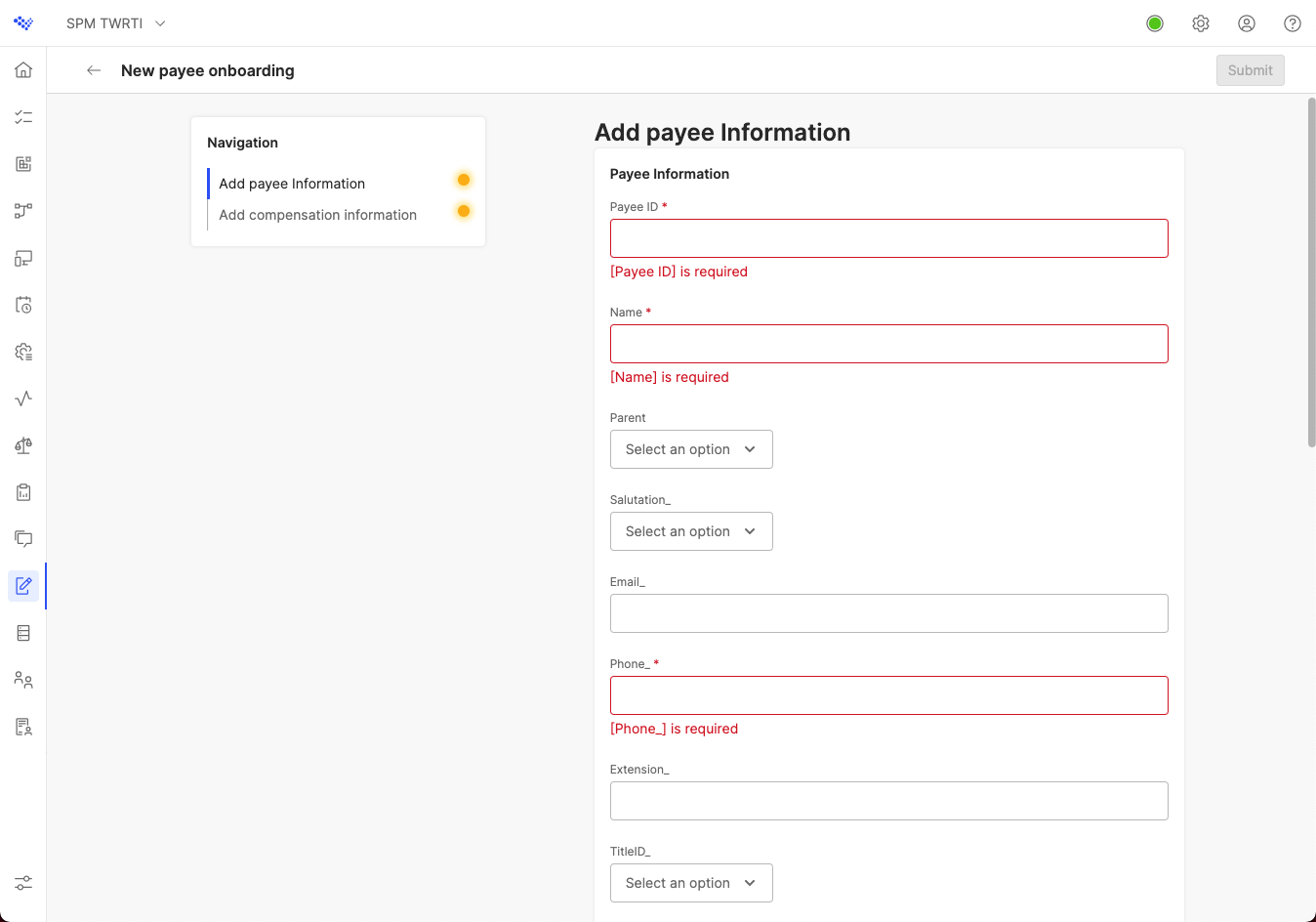Image resolution: width=1316 pixels, height=922 pixels.
Task: Click the help question mark icon
Action: point(1293,23)
